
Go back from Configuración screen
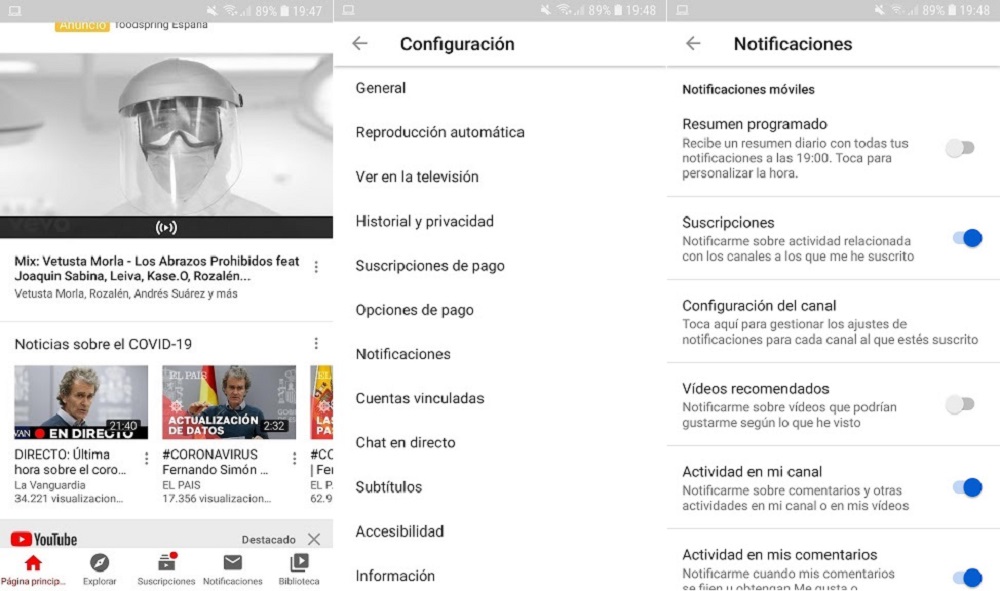click(x=360, y=43)
